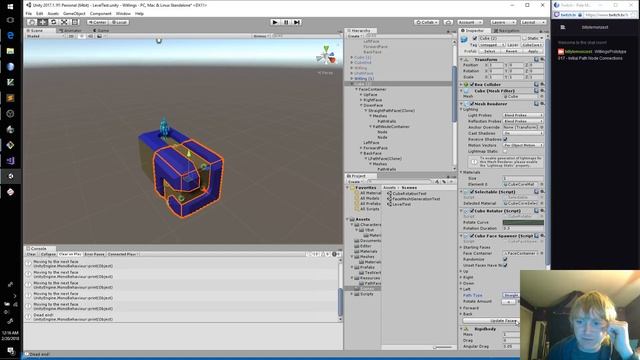
Task: Select PathNodeContainer in Hierarchy
Action: (391, 127)
